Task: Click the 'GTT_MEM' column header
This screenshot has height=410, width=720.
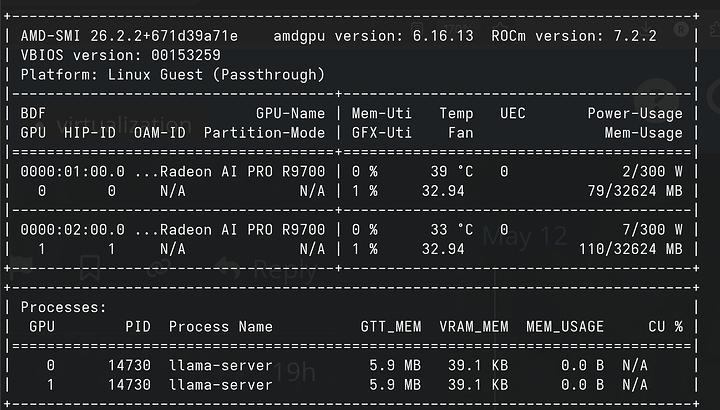Action: [391, 326]
